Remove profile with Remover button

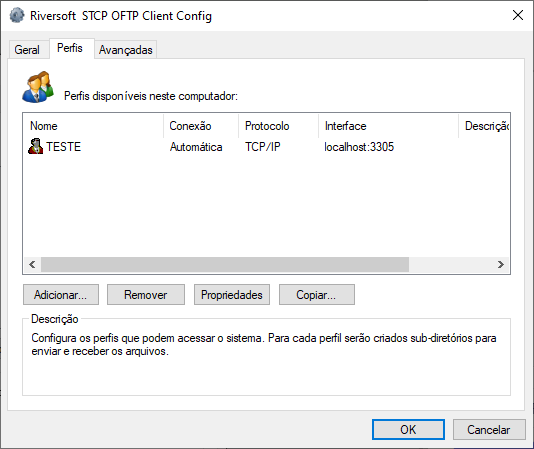tap(146, 295)
